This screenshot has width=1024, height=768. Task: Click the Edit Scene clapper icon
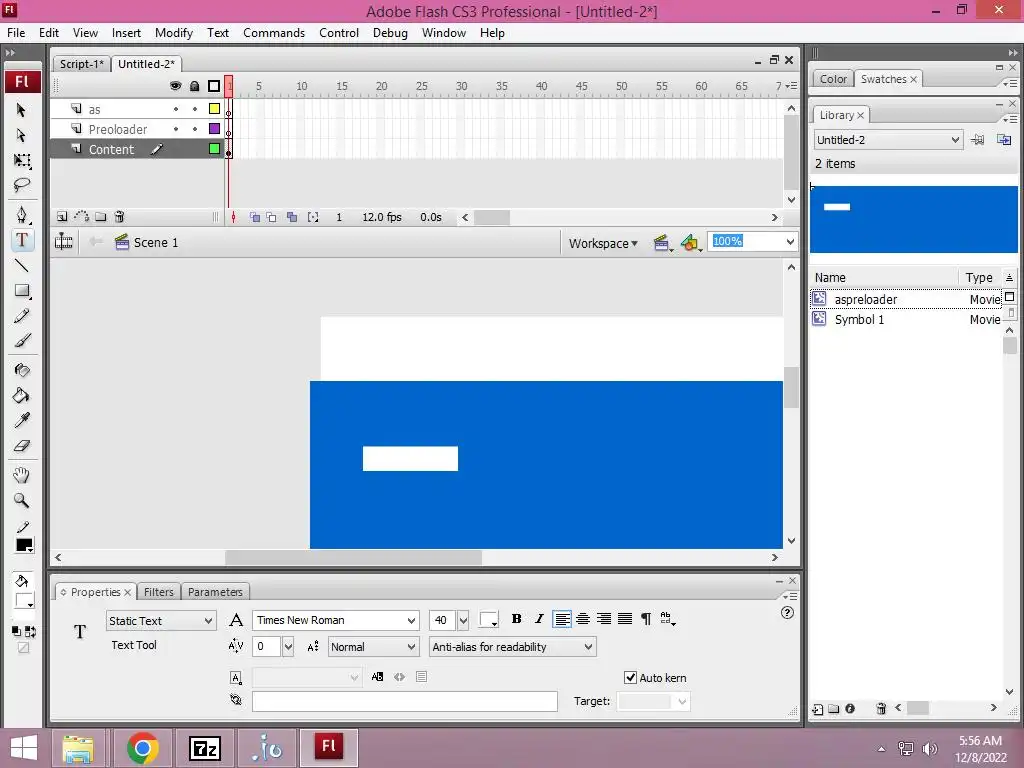pyautogui.click(x=662, y=244)
